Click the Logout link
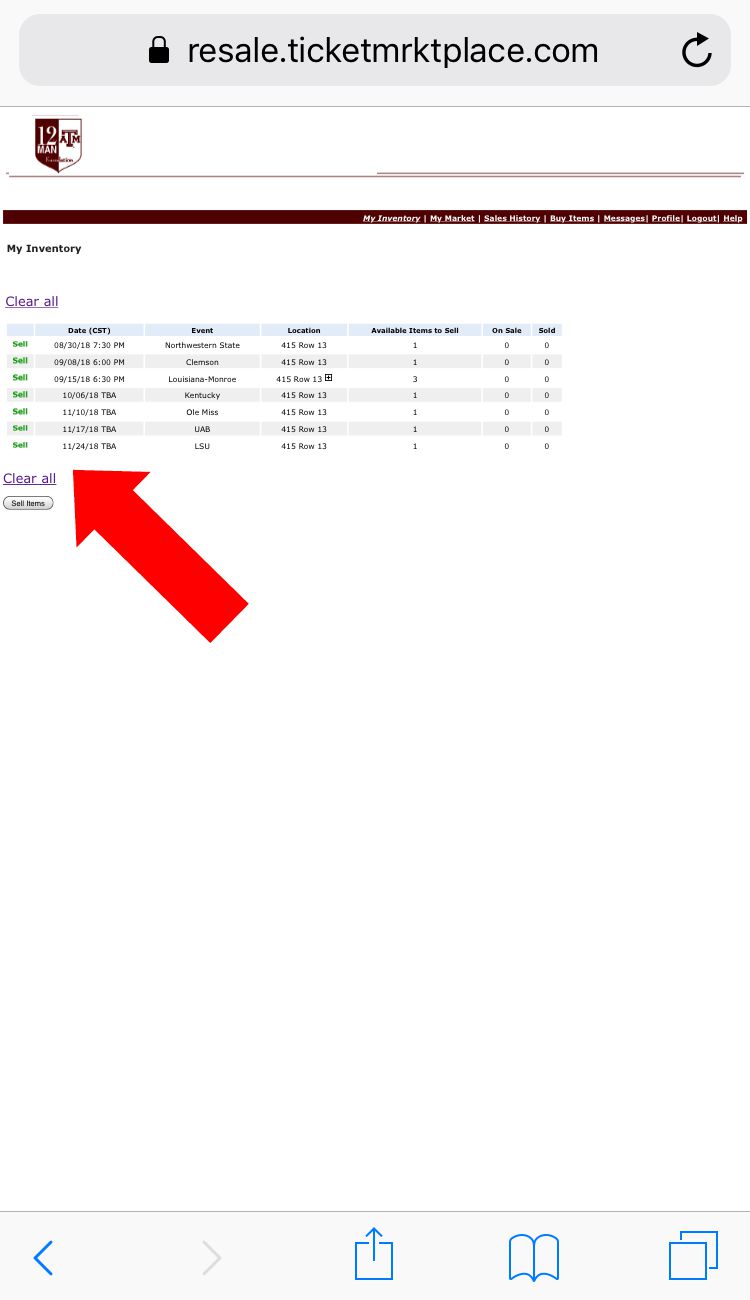 pyautogui.click(x=701, y=218)
